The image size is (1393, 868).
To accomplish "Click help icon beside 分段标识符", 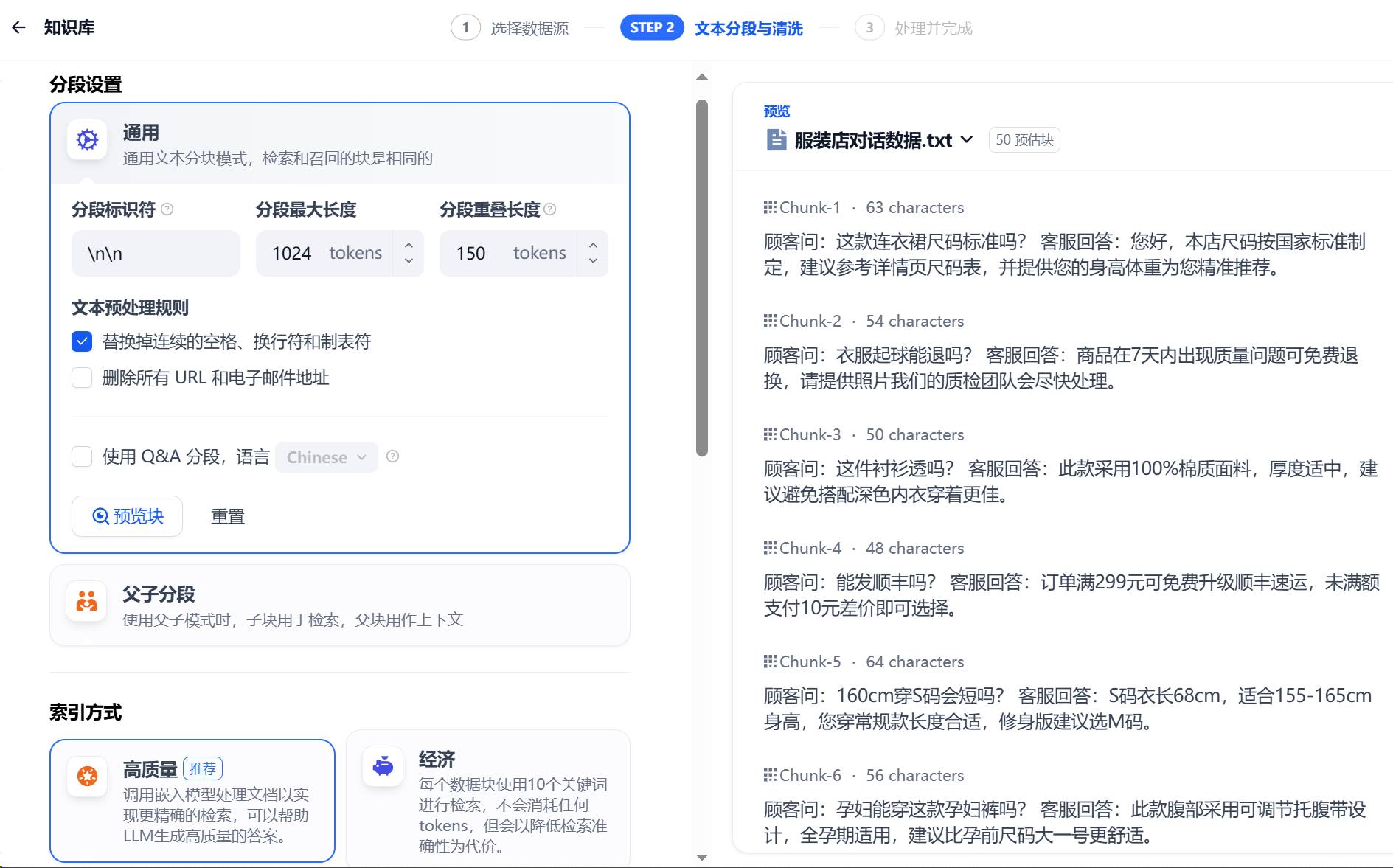I will [x=167, y=209].
